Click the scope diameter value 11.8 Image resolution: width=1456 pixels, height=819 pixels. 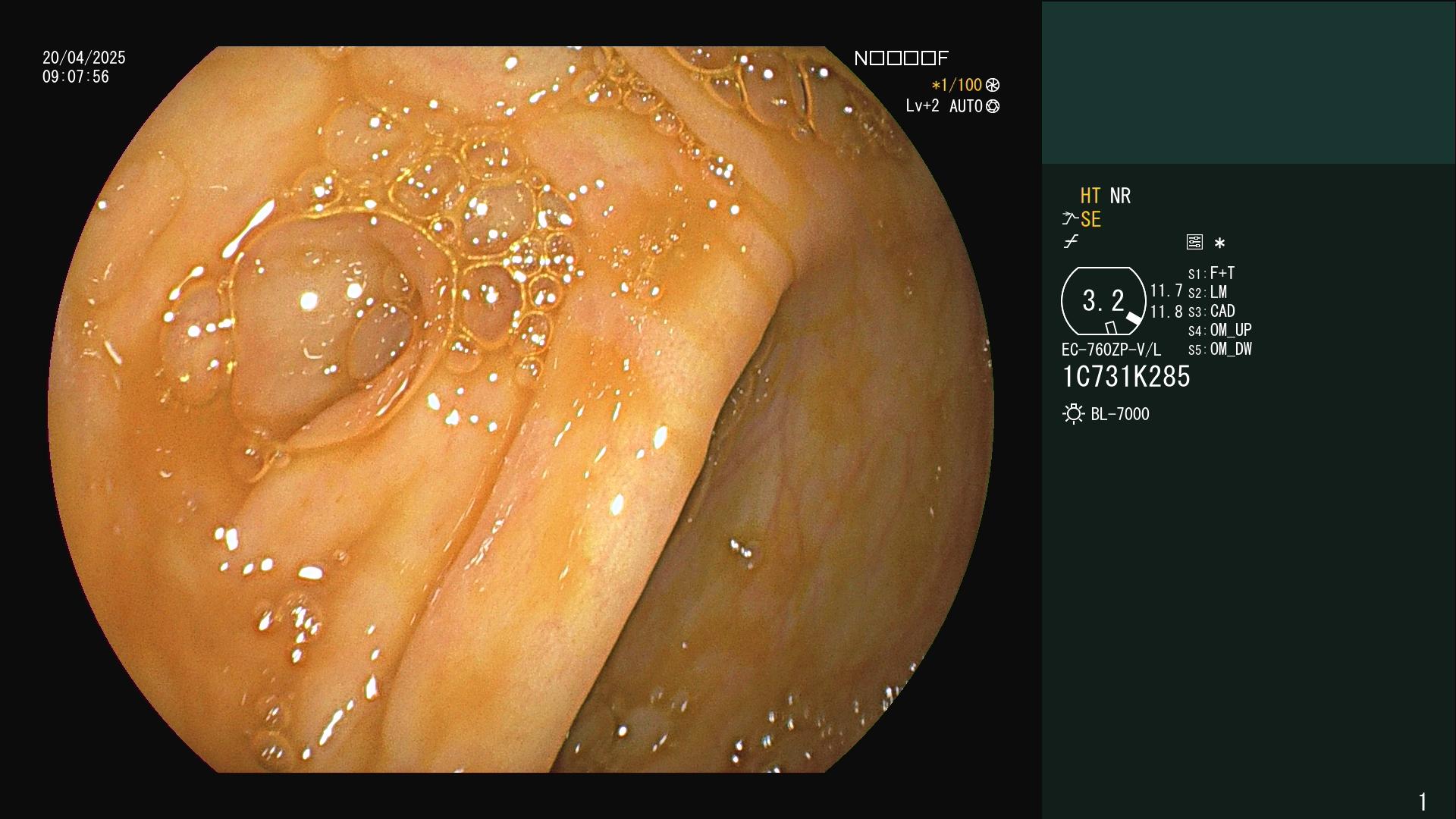[x=1166, y=312]
